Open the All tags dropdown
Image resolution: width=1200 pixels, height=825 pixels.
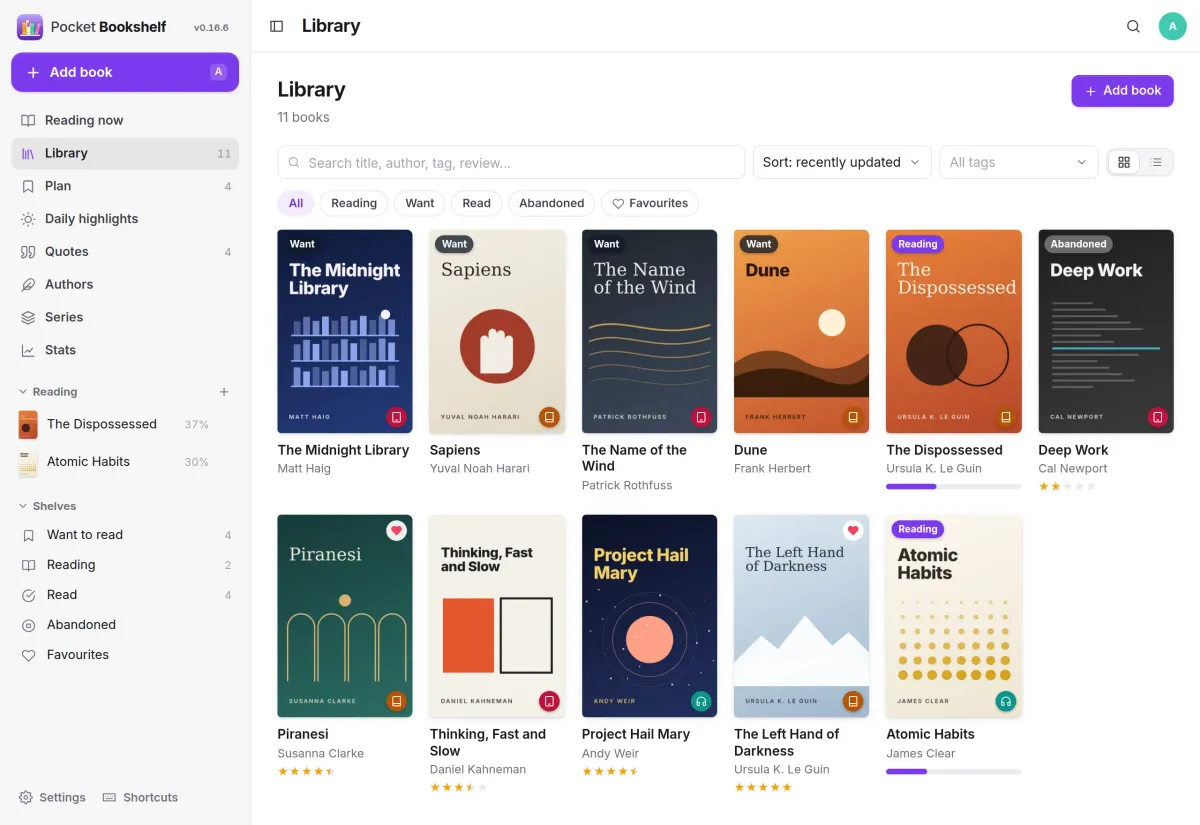pyautogui.click(x=1019, y=162)
